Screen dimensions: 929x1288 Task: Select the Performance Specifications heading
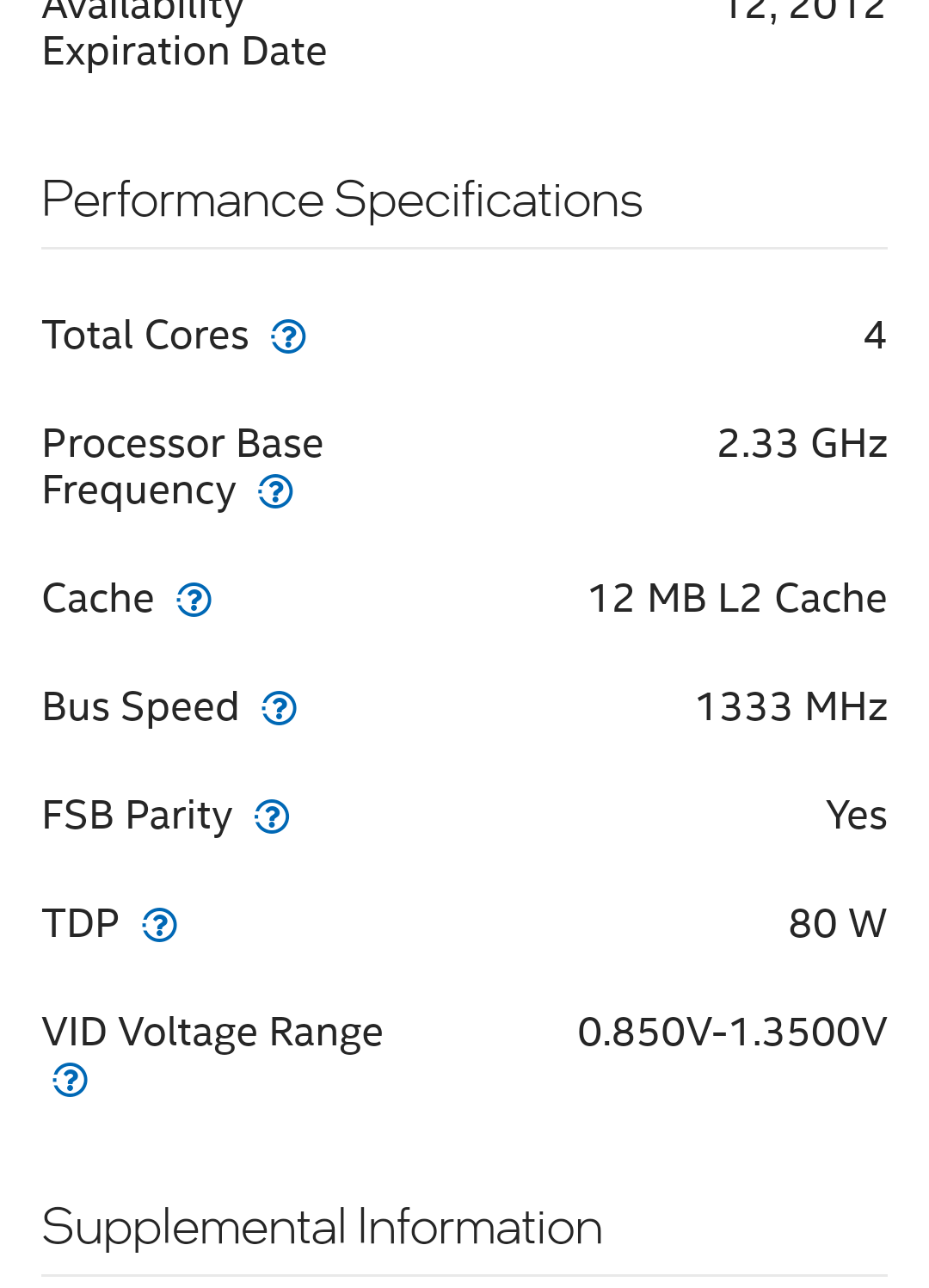[x=341, y=200]
